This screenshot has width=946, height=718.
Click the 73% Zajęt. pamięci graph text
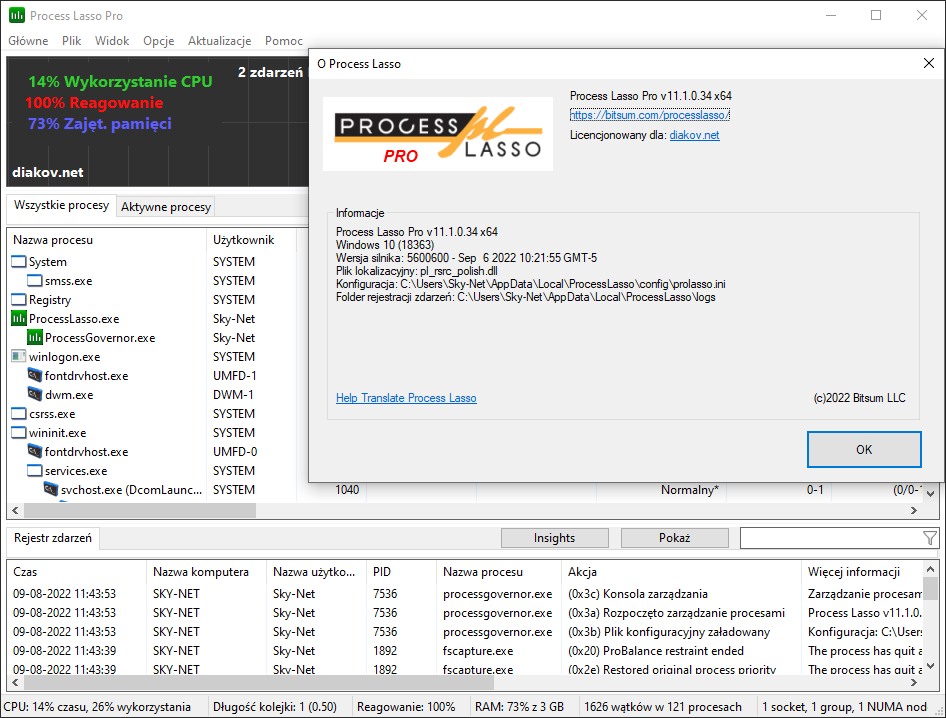pos(100,124)
